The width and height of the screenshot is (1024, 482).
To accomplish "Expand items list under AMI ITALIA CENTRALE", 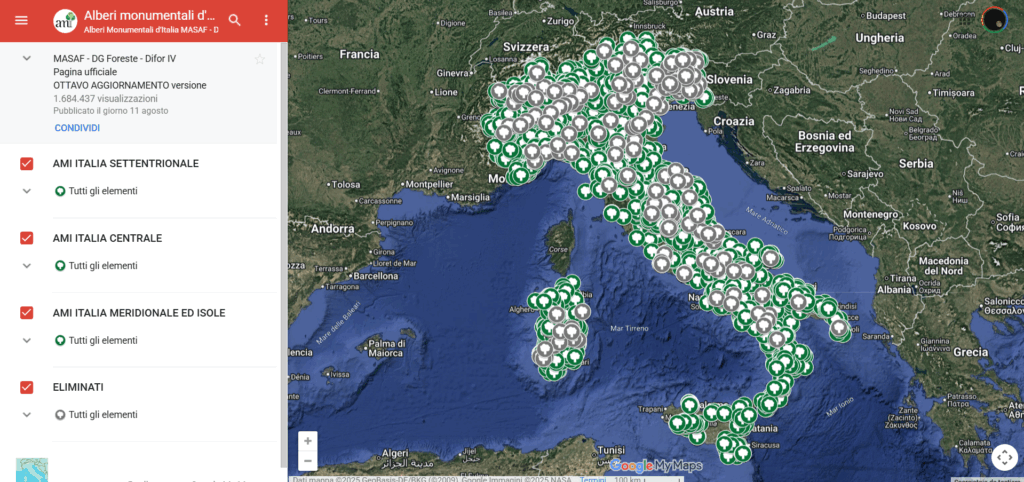I will coord(27,266).
